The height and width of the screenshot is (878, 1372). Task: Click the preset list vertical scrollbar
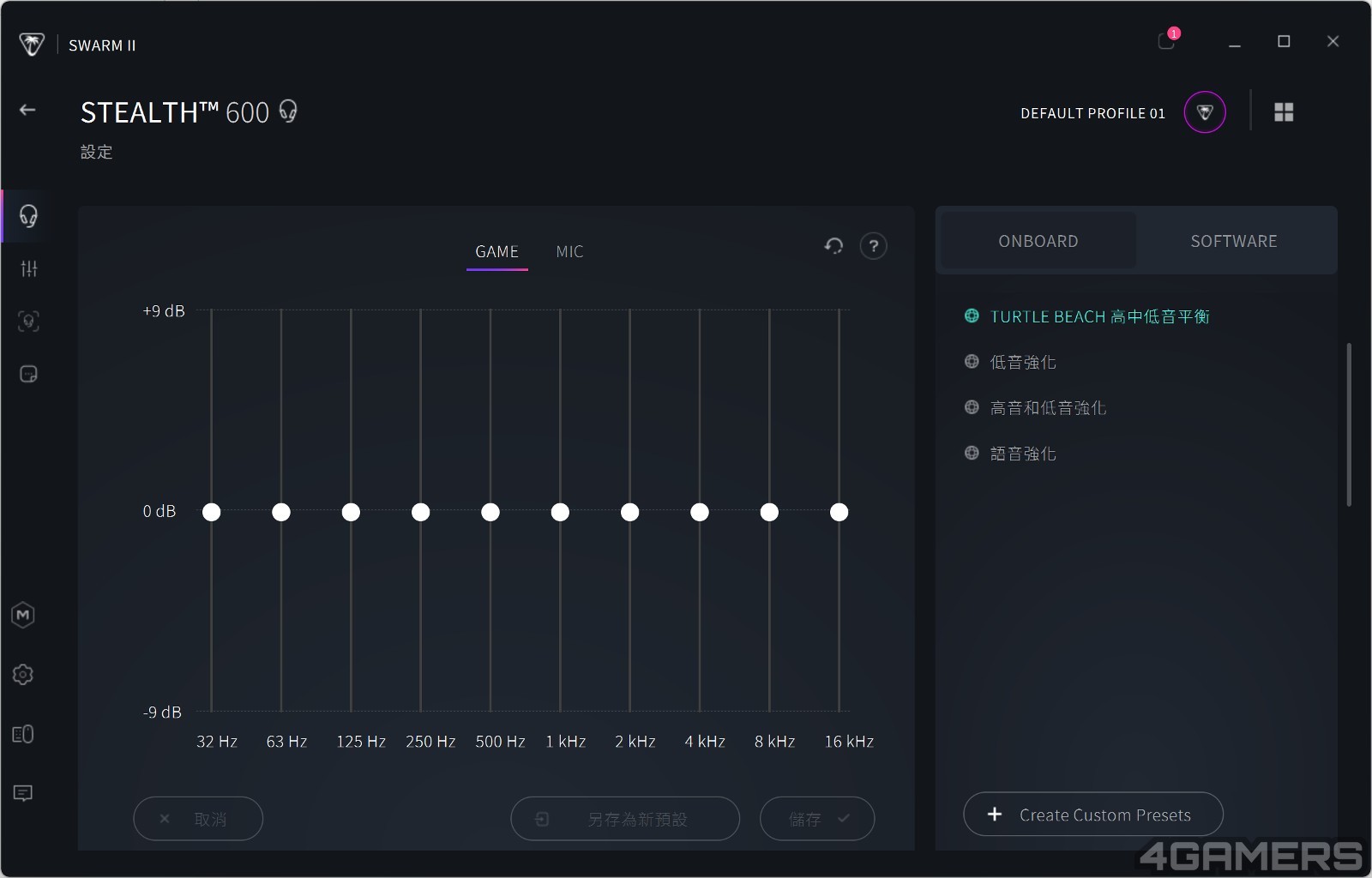coord(1349,424)
